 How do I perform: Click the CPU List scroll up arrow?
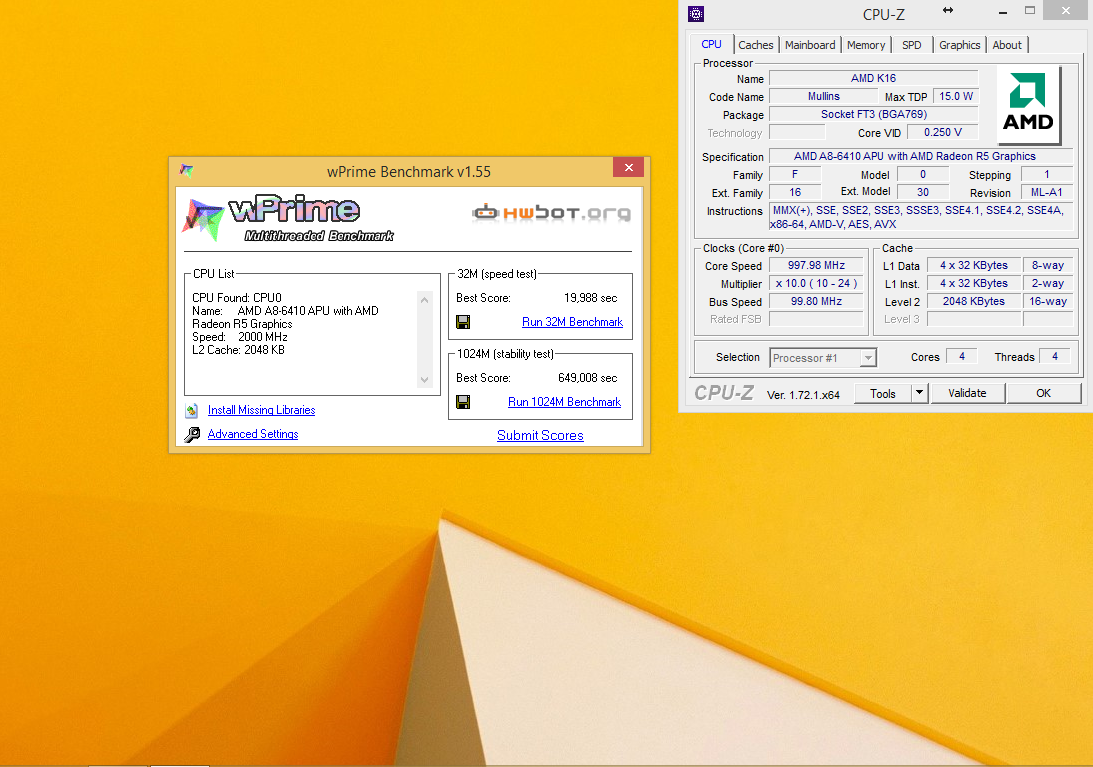(425, 300)
